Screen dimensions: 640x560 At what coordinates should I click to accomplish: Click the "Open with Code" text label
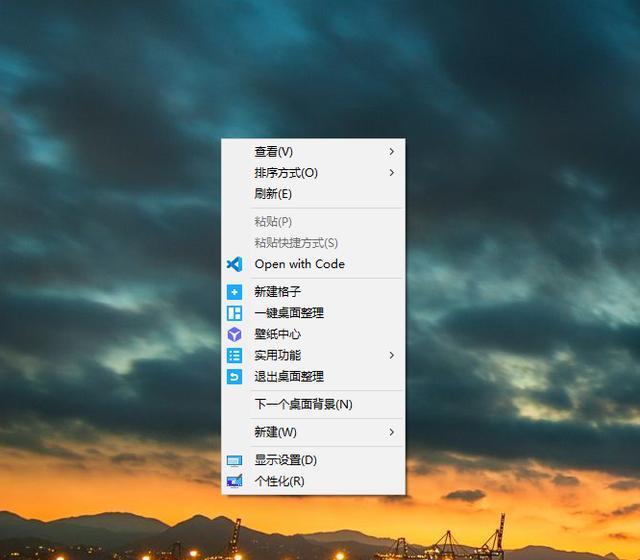(x=299, y=264)
